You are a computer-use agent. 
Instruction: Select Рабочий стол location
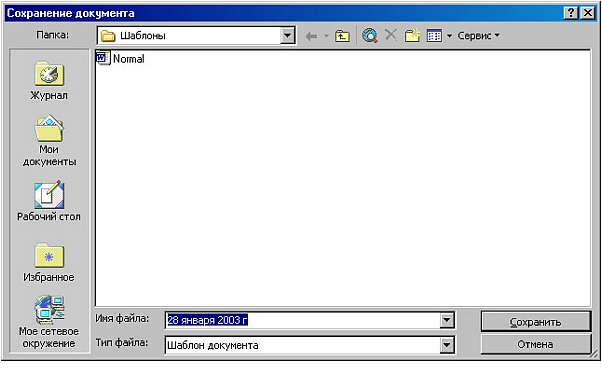pyautogui.click(x=49, y=201)
